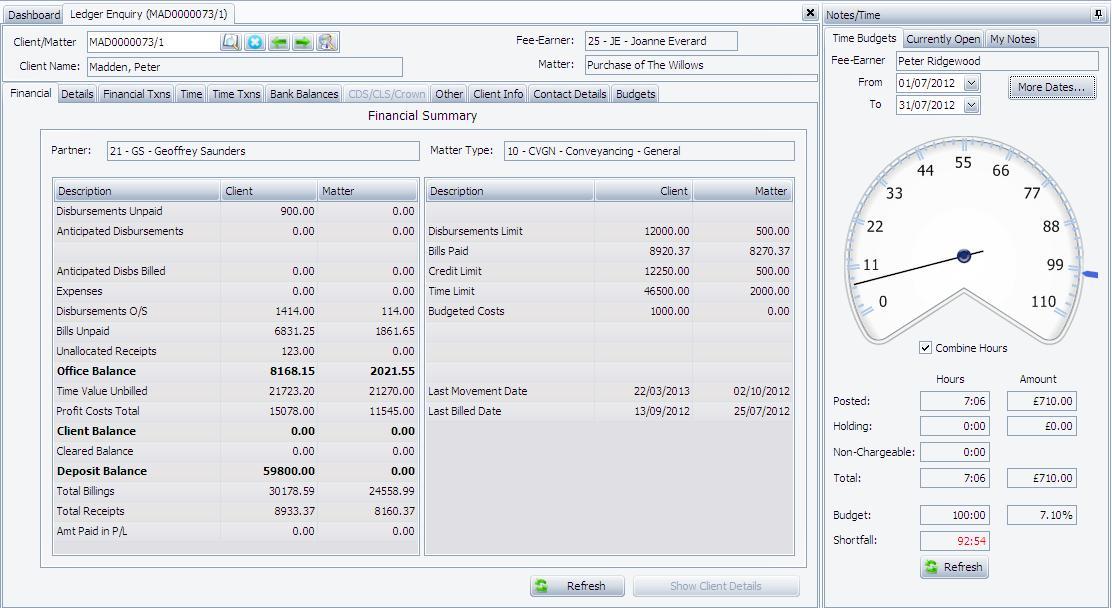Open the Client Info tab
Screen dimensions: 1112x608
498,94
